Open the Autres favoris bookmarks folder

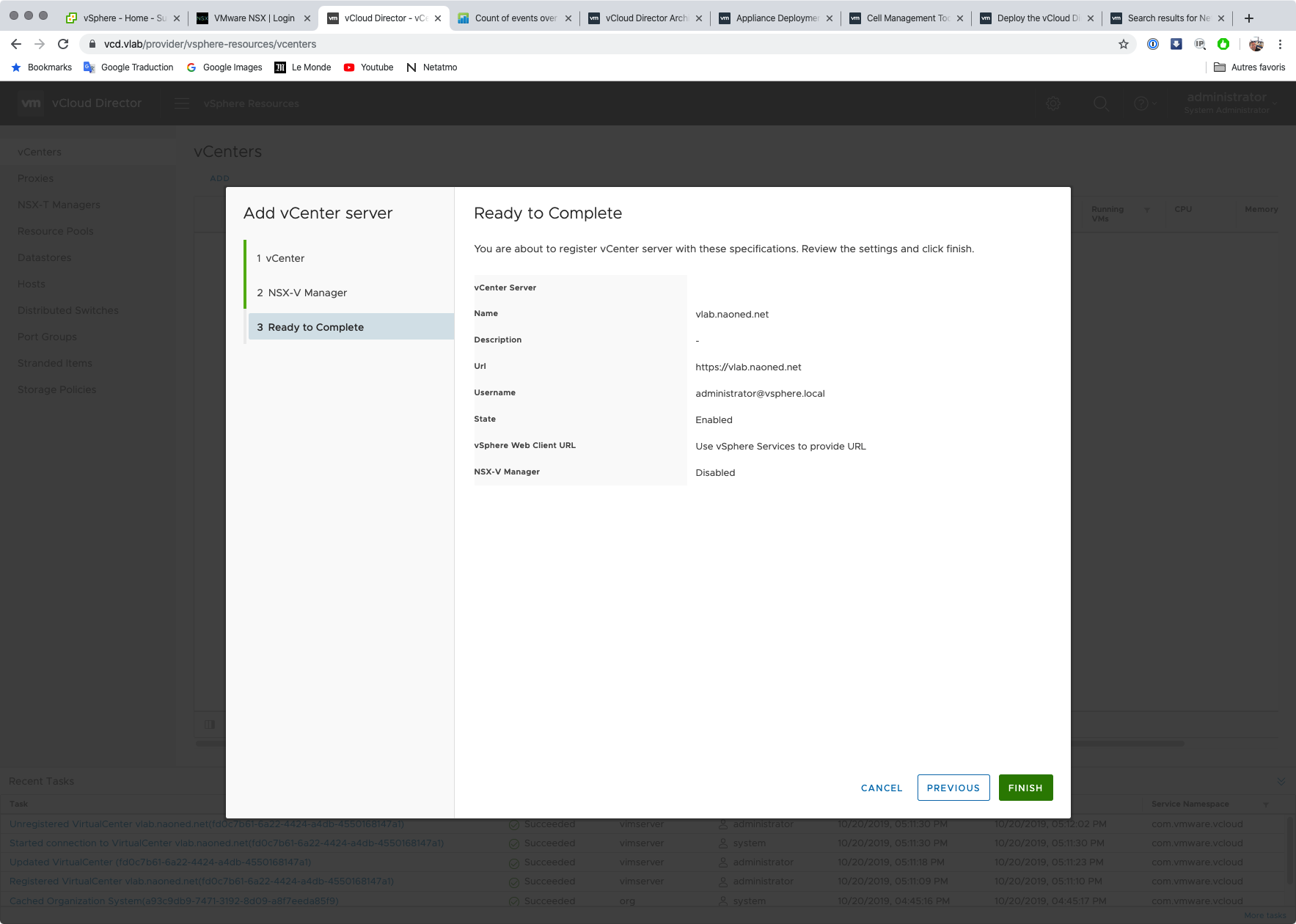(x=1250, y=67)
